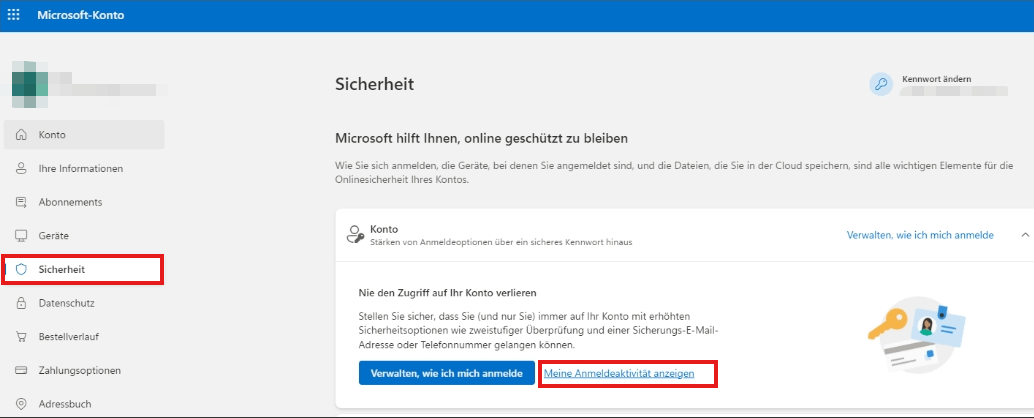
Task: Select the Sicherheit sidebar item
Action: coord(83,270)
